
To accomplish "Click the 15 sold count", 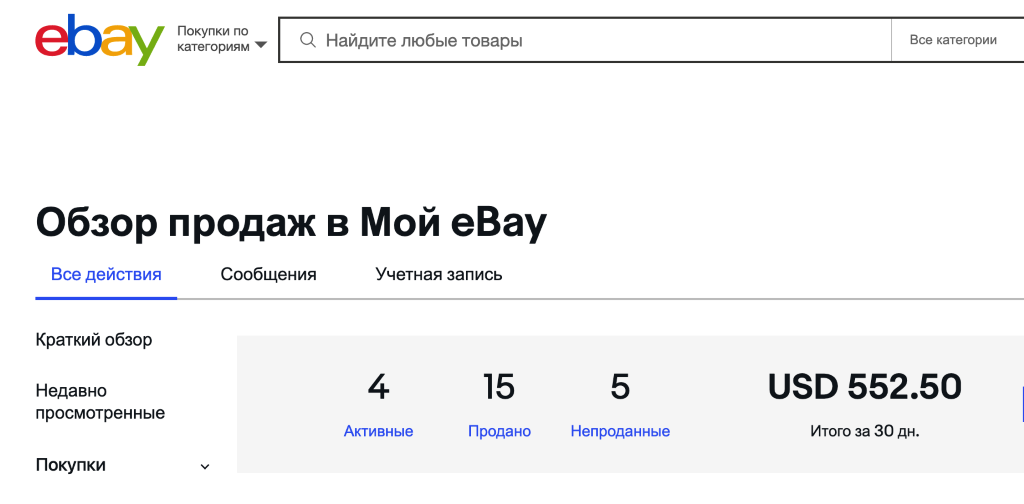I will point(499,386).
